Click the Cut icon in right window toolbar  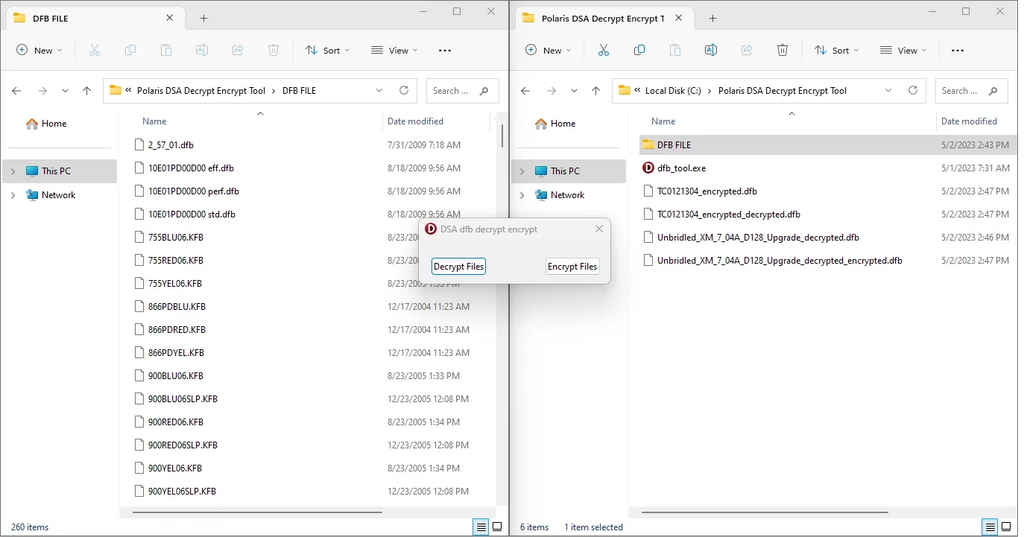(x=603, y=50)
